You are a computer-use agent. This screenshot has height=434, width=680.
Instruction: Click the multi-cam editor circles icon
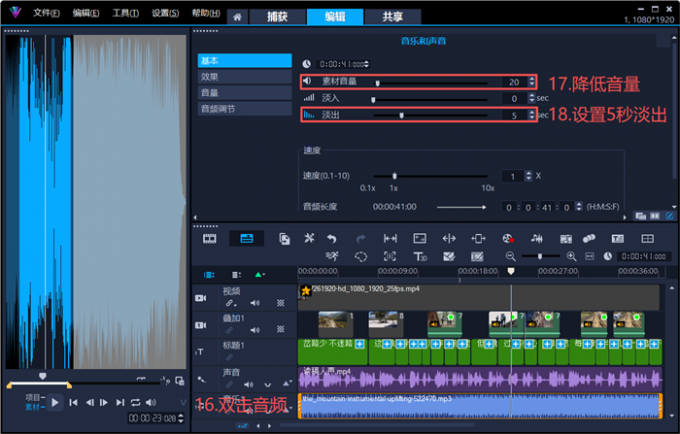click(589, 238)
